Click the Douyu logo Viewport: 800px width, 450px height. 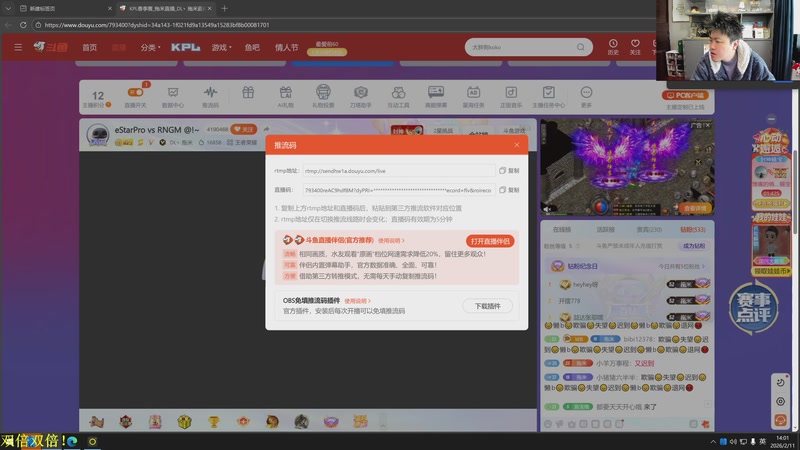click(x=51, y=47)
